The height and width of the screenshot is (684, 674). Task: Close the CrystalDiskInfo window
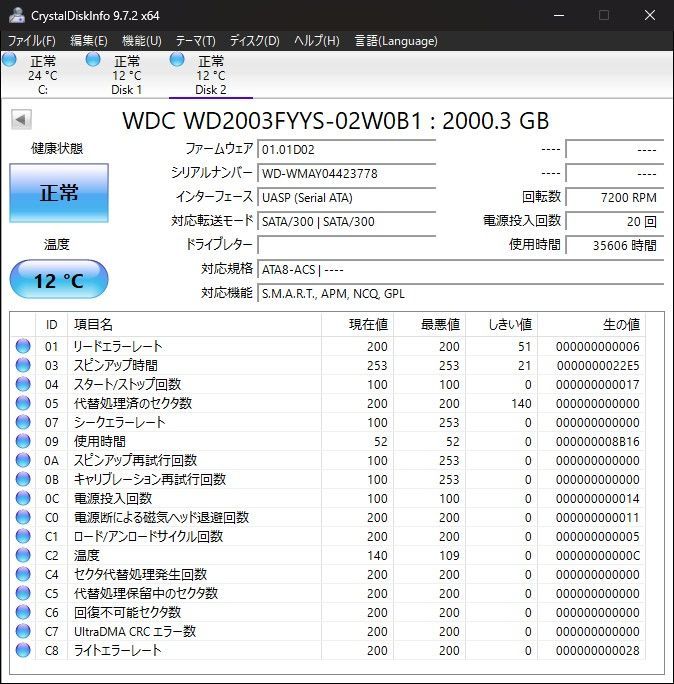[650, 15]
